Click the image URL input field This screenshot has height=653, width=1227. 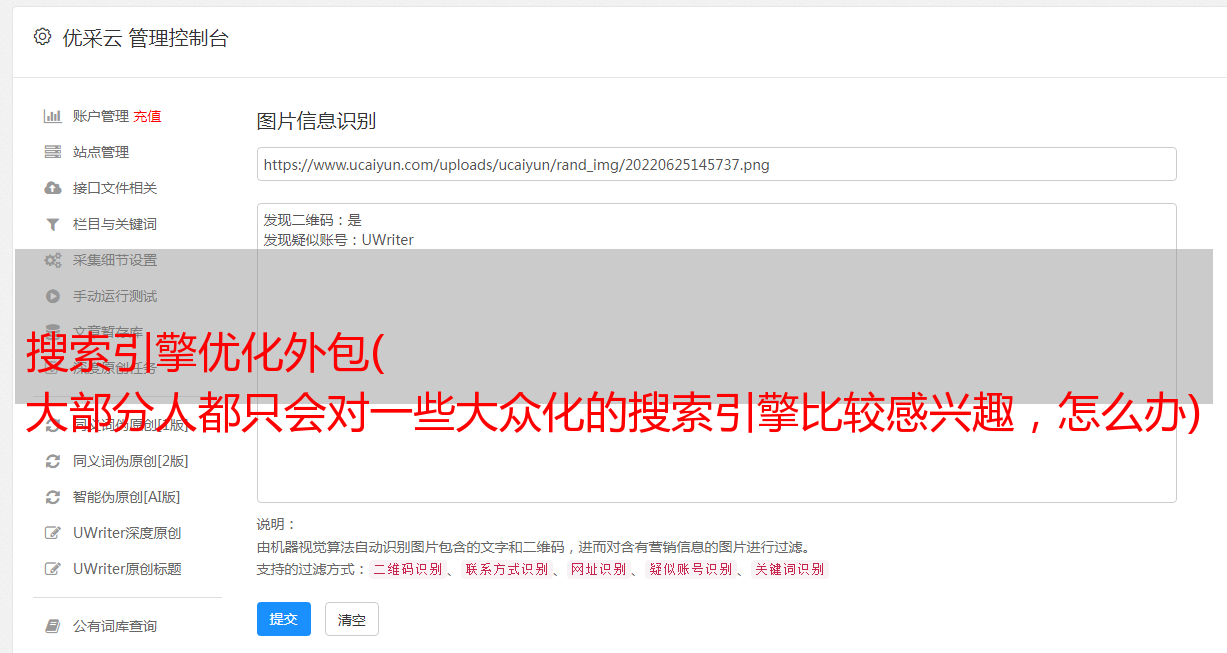716,164
